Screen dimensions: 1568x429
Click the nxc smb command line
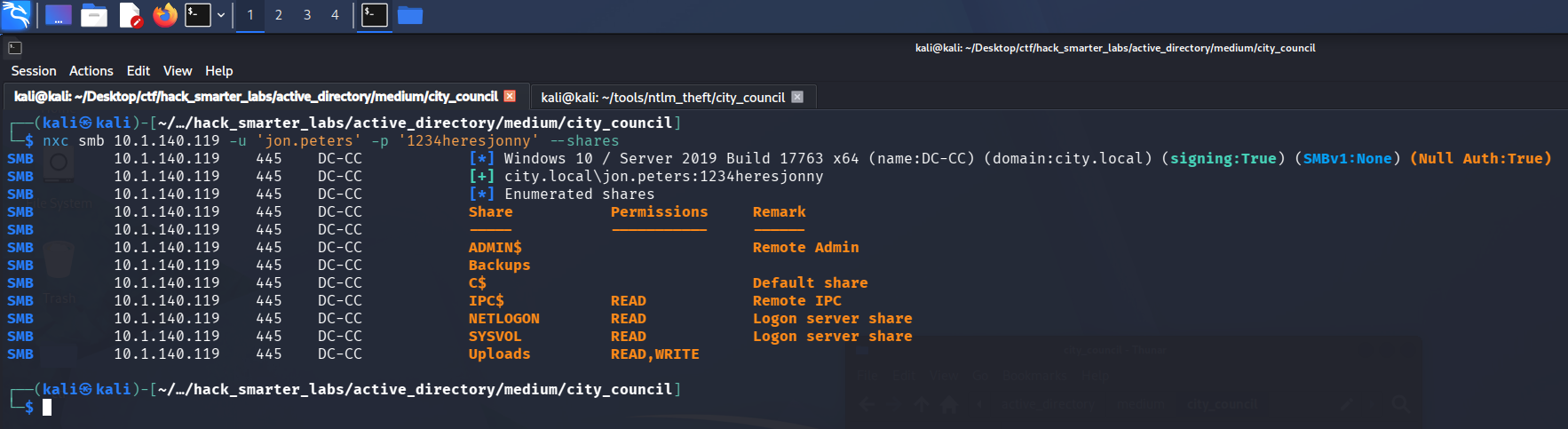click(331, 141)
